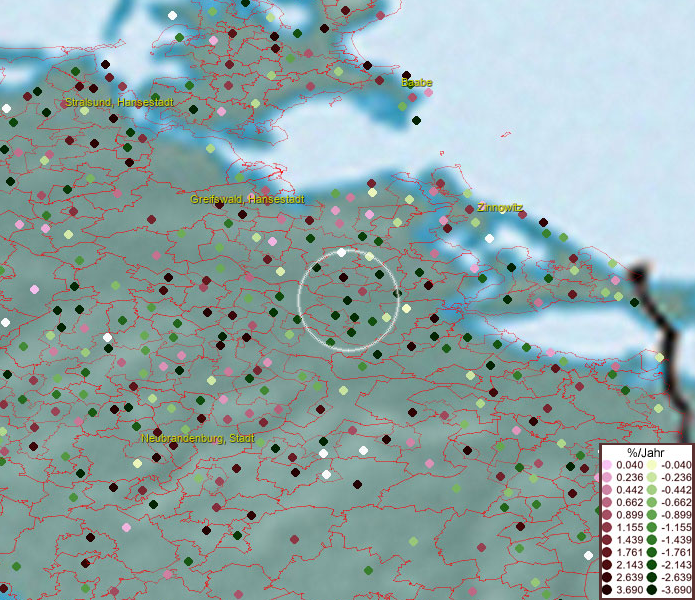Pick the 1.761 legend color swatch
This screenshot has width=695, height=600.
click(x=607, y=553)
